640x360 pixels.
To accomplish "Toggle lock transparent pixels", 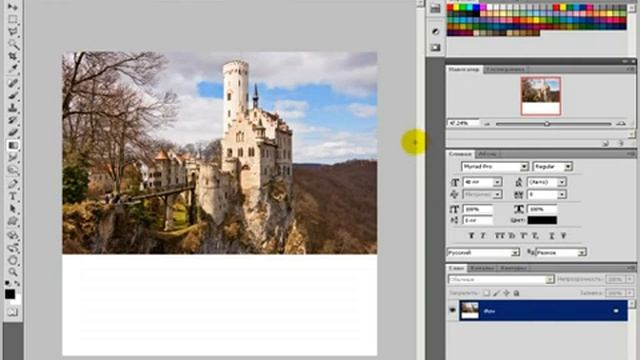I will [x=486, y=293].
